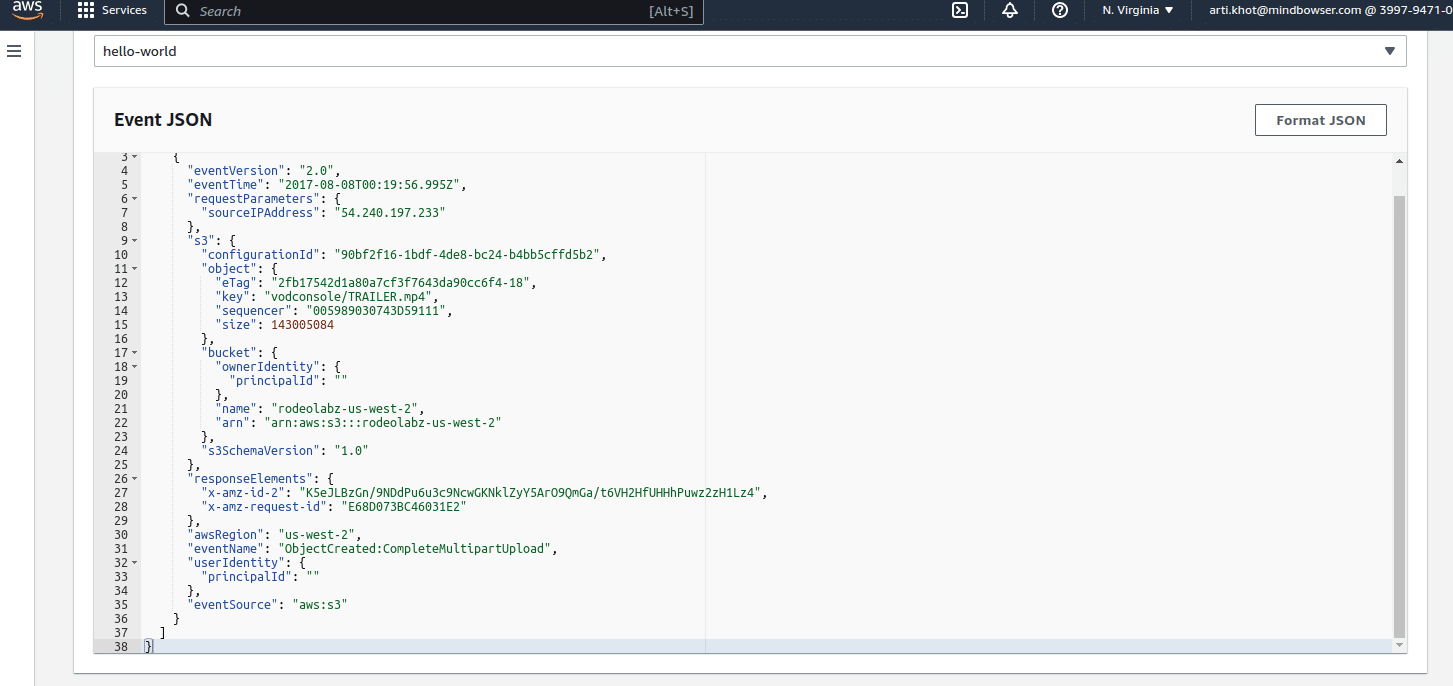Collapse the bucket block on line 17
This screenshot has height=686, width=1453.
pos(135,353)
